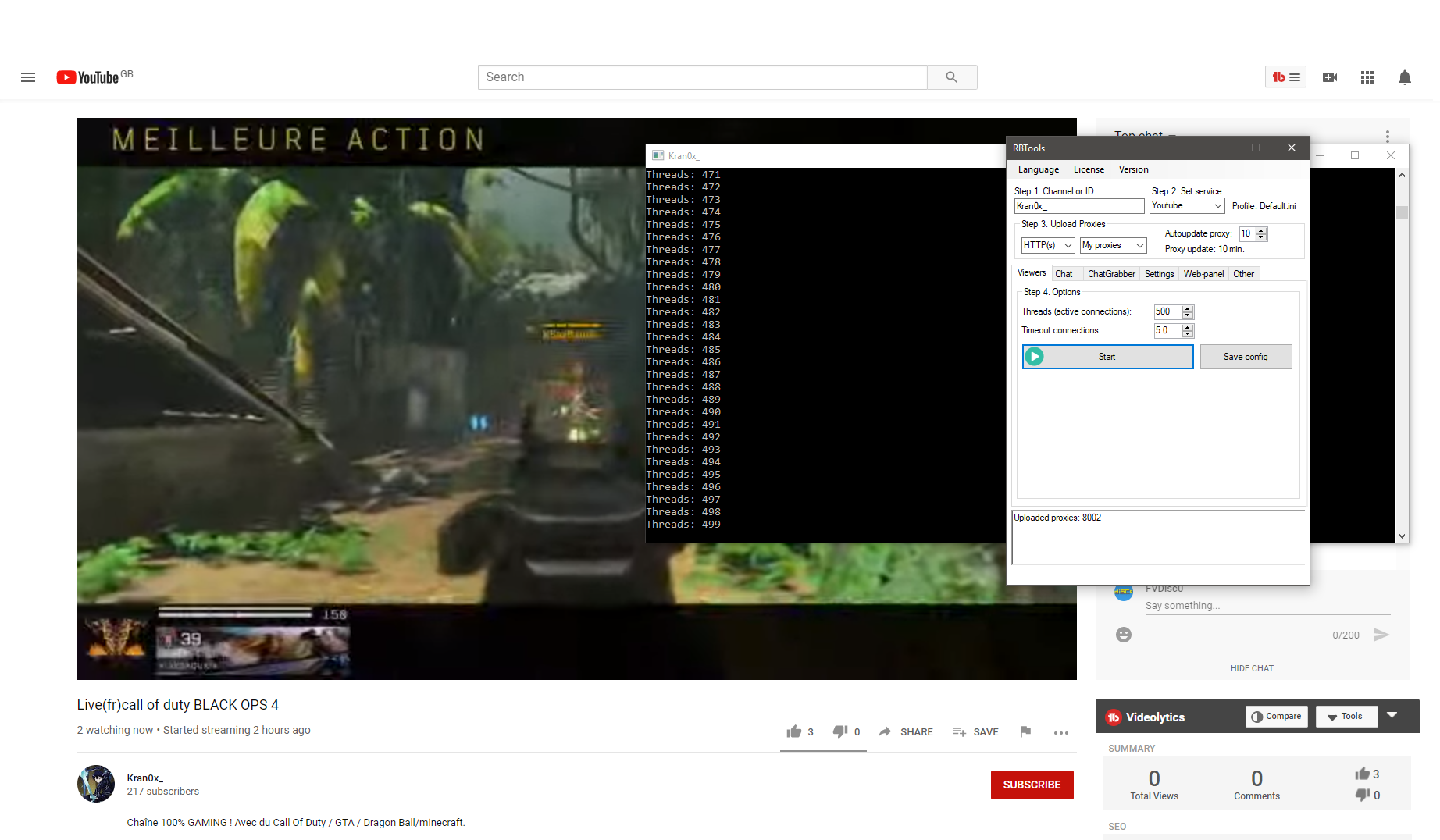Click the Channel or ID input field
Viewport: 1440px width, 840px height.
[1078, 206]
